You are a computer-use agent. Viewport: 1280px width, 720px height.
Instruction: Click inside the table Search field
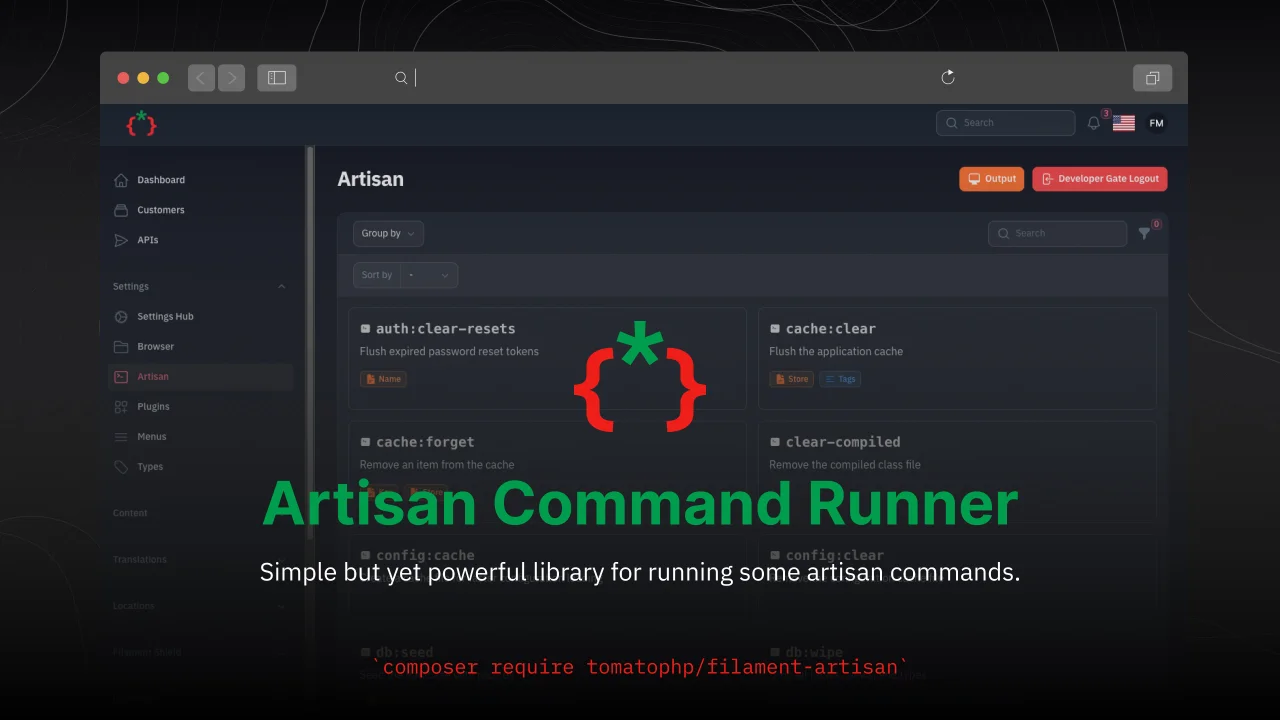pos(1057,233)
